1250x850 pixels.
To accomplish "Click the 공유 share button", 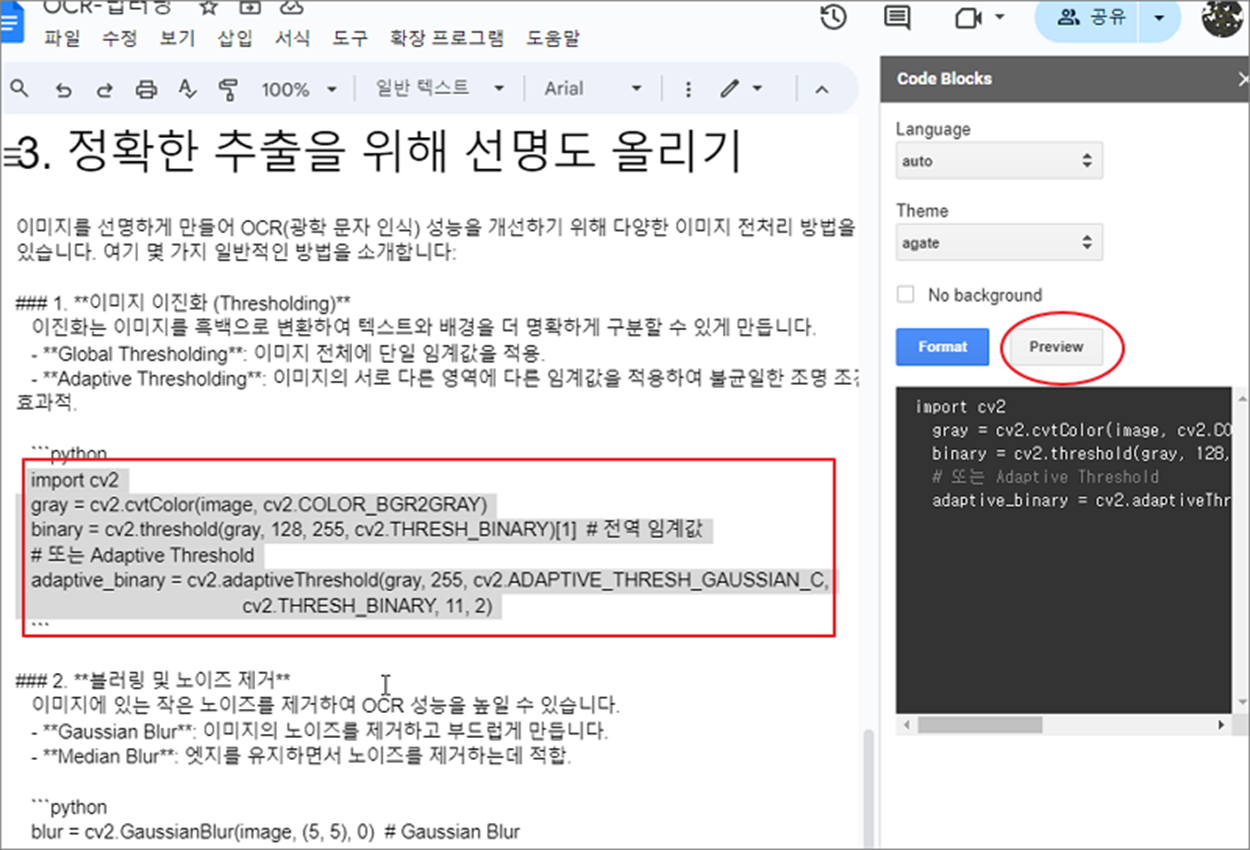I will pyautogui.click(x=1092, y=17).
